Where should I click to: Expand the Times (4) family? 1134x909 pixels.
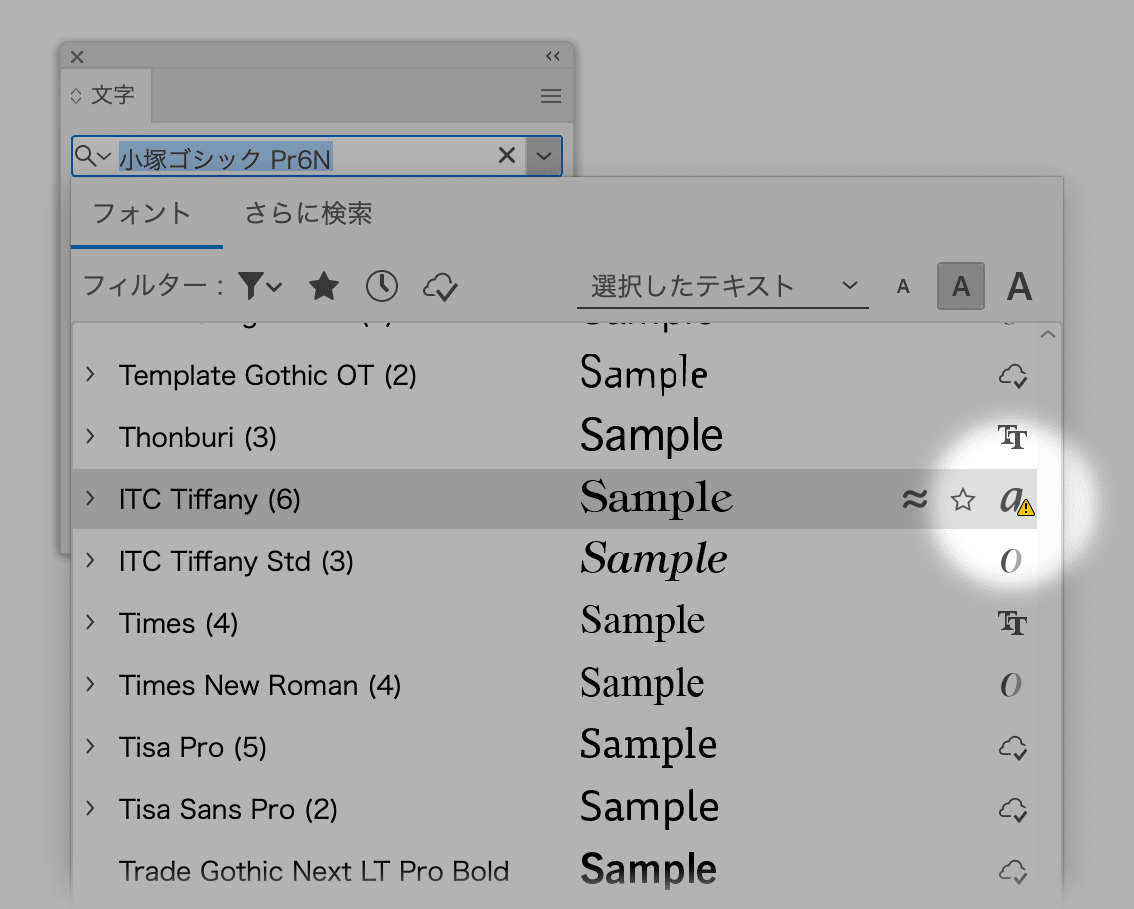tap(90, 623)
